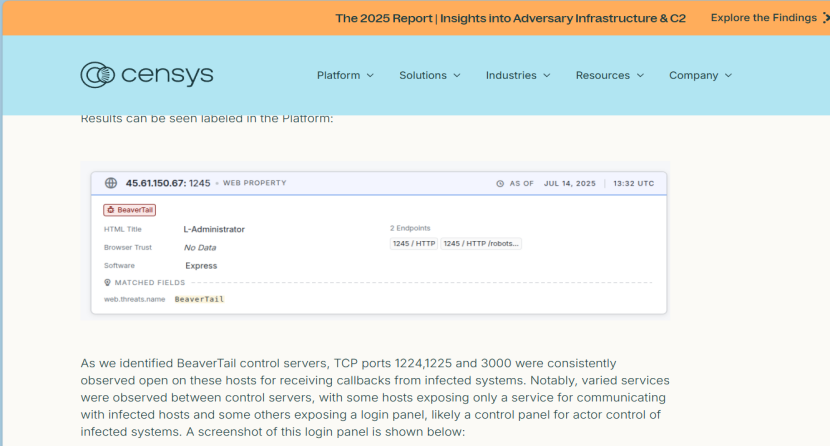Click the censys wordmark text
The width and height of the screenshot is (830, 446).
pyautogui.click(x=167, y=75)
